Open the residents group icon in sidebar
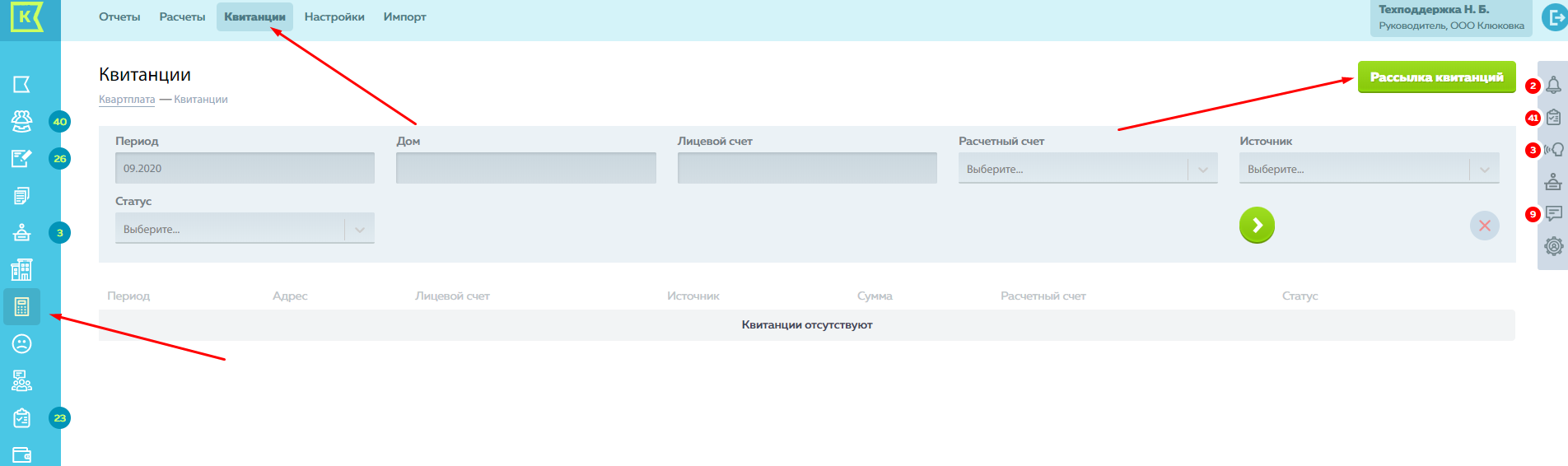Viewport: 1568px width, 466px height. [22, 122]
